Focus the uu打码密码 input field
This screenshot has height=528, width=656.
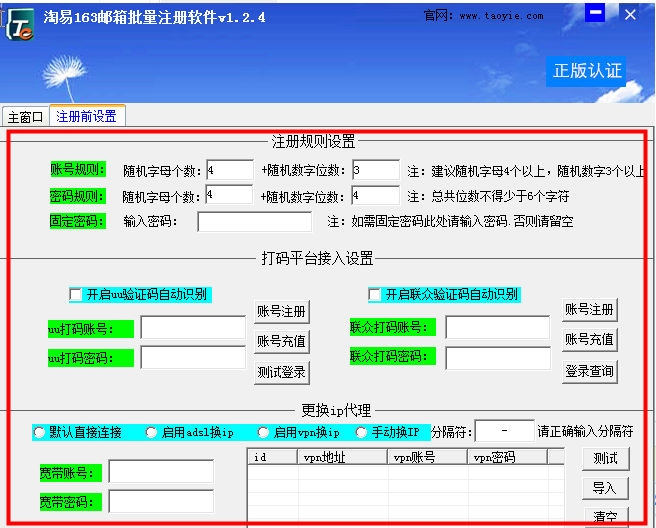click(193, 357)
